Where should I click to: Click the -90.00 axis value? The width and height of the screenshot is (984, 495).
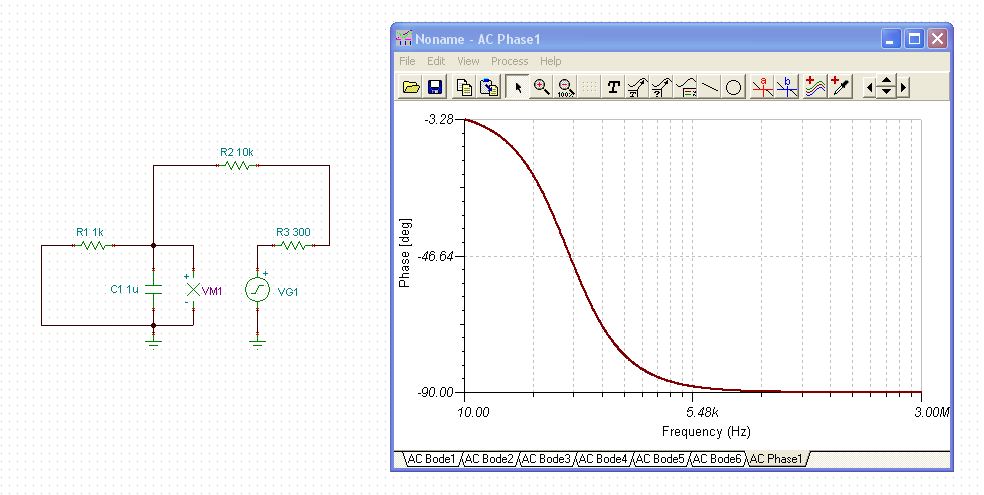pos(436,393)
